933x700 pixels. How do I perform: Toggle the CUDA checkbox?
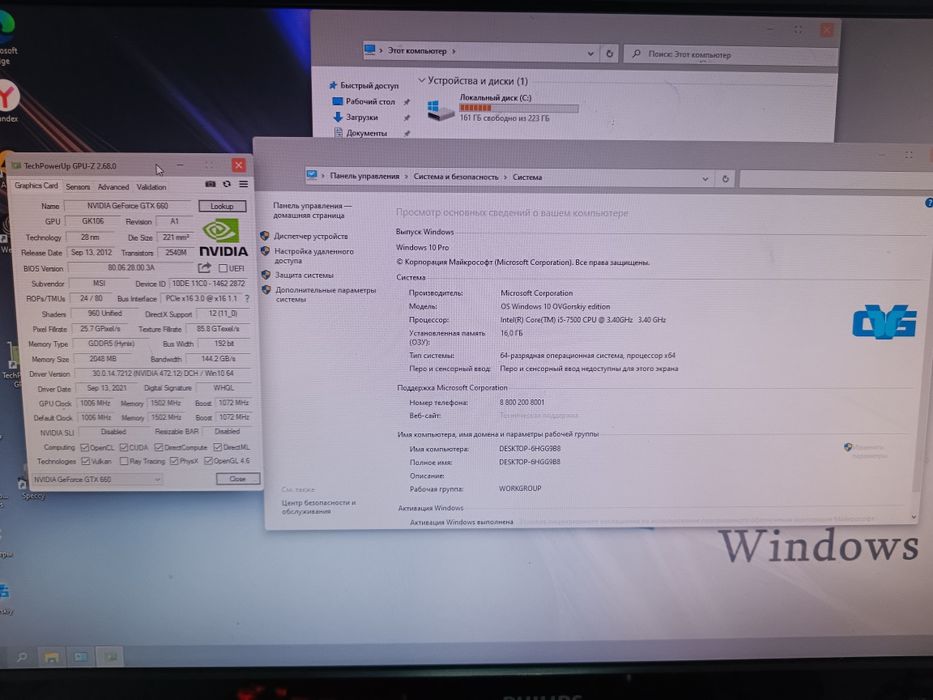(x=124, y=448)
